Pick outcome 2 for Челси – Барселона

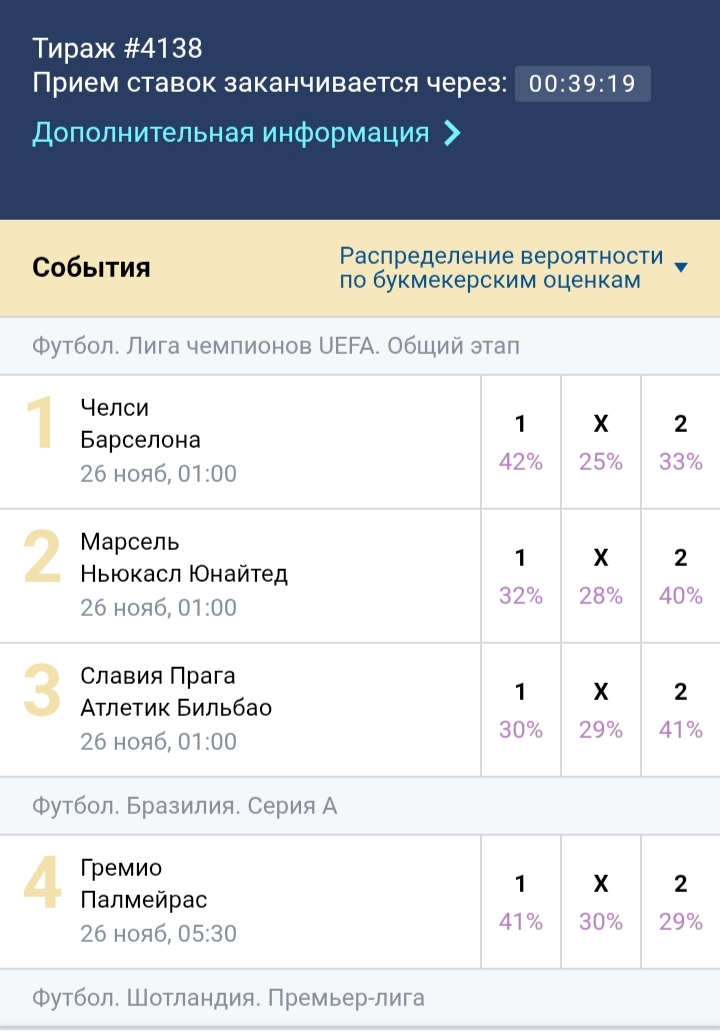[x=681, y=442]
